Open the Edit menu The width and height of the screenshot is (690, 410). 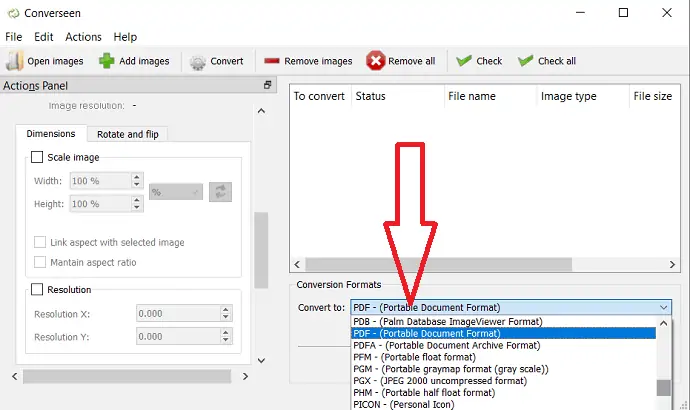(x=44, y=37)
